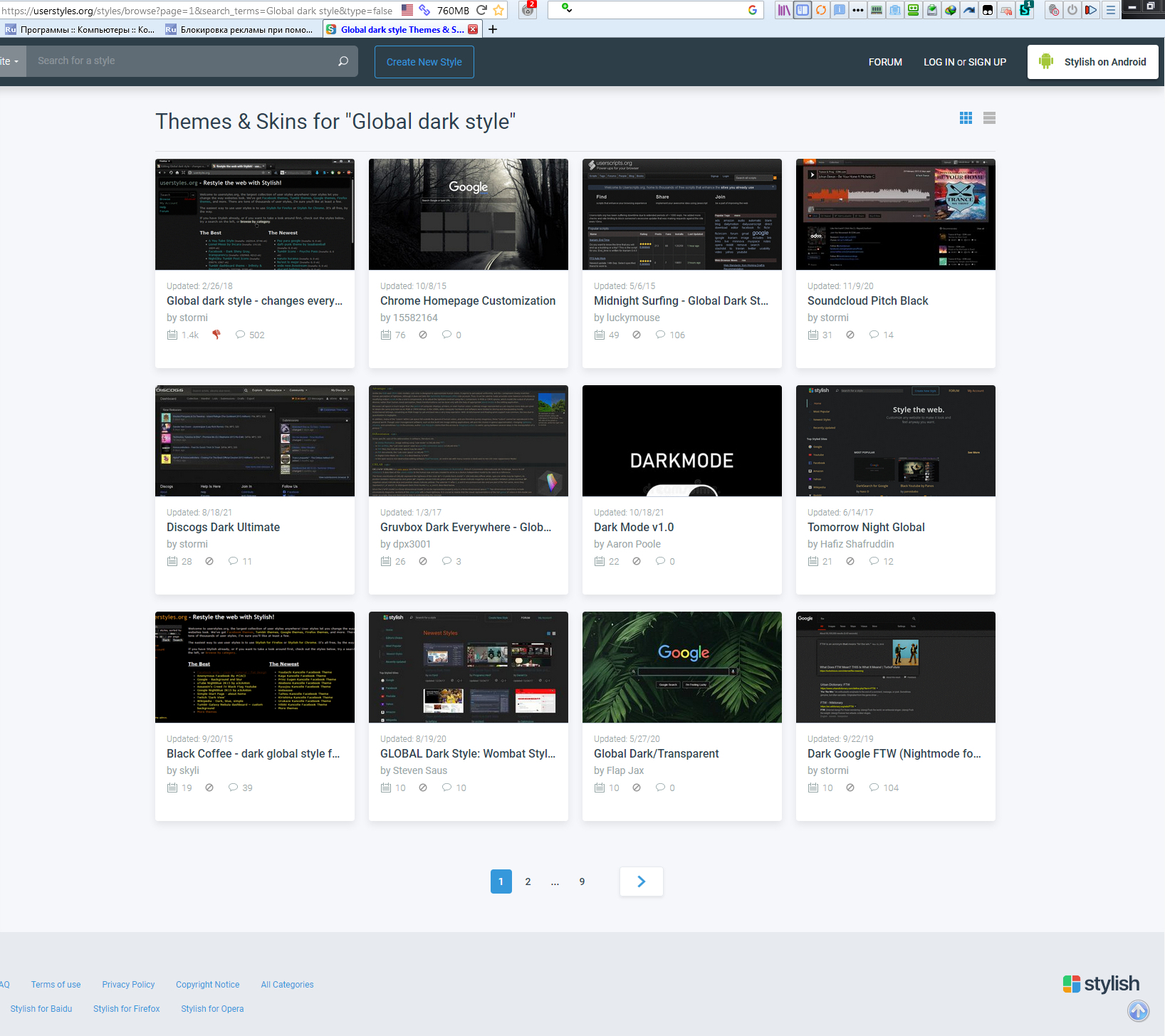
Task: Click the rating icon on Soundcloud Pitch Black
Action: point(850,335)
